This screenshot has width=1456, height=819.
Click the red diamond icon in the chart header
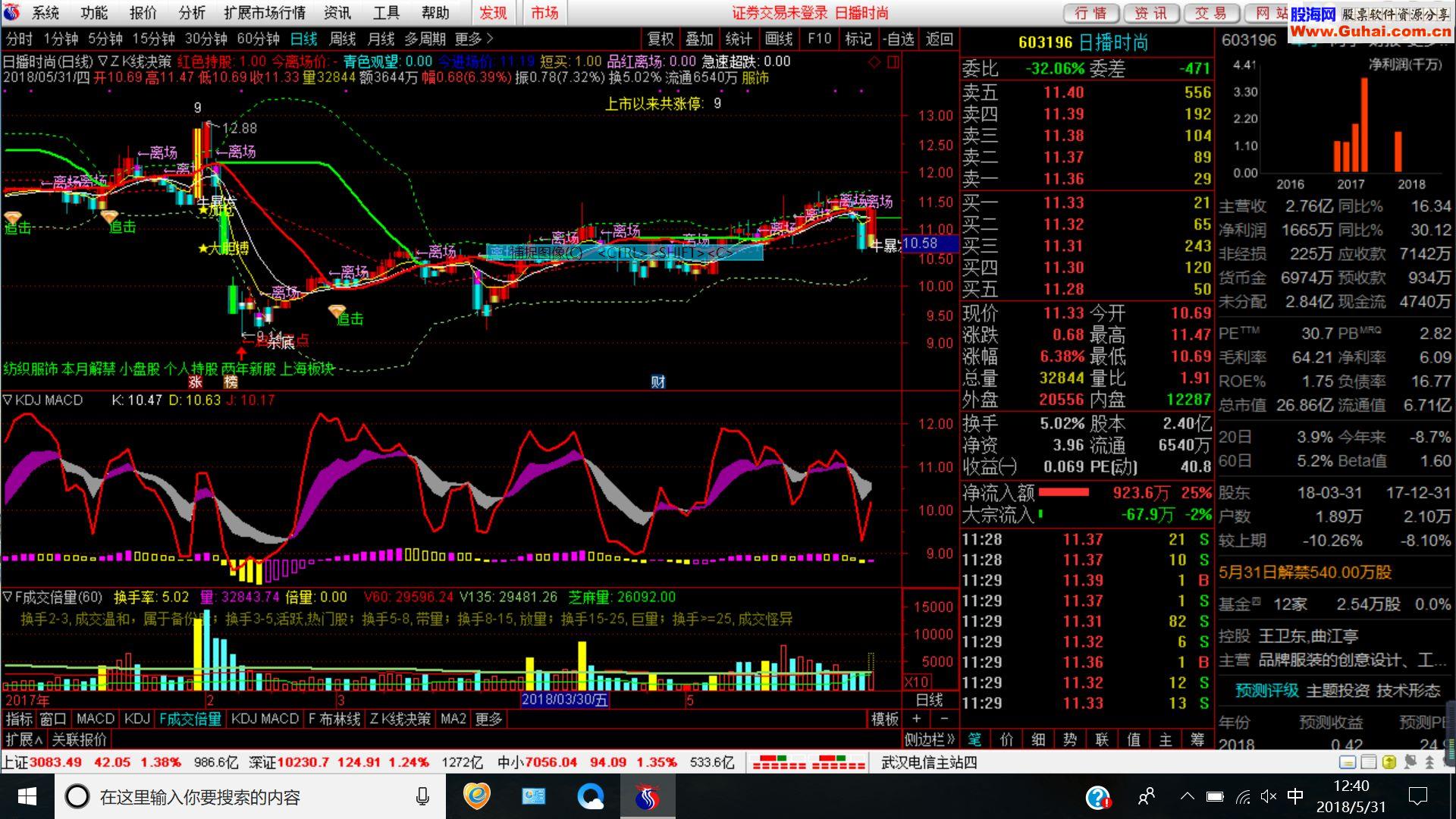coord(874,61)
